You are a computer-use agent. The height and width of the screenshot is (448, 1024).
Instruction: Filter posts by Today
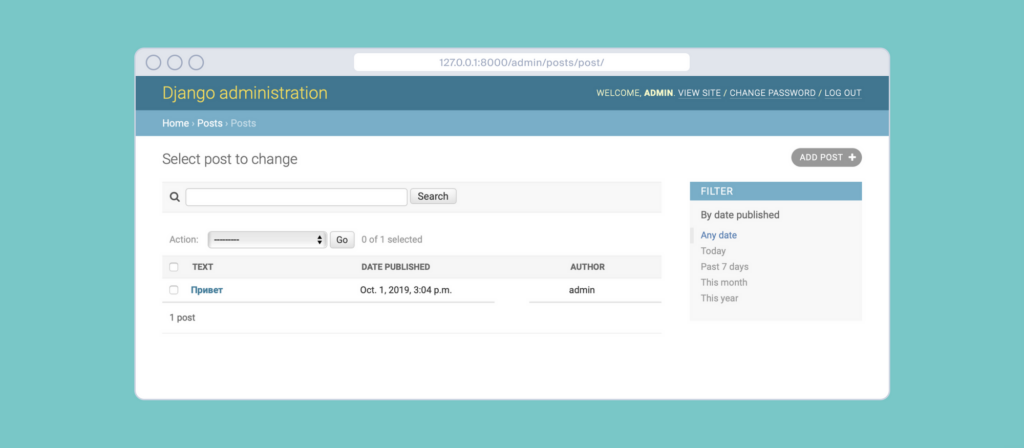pos(713,251)
